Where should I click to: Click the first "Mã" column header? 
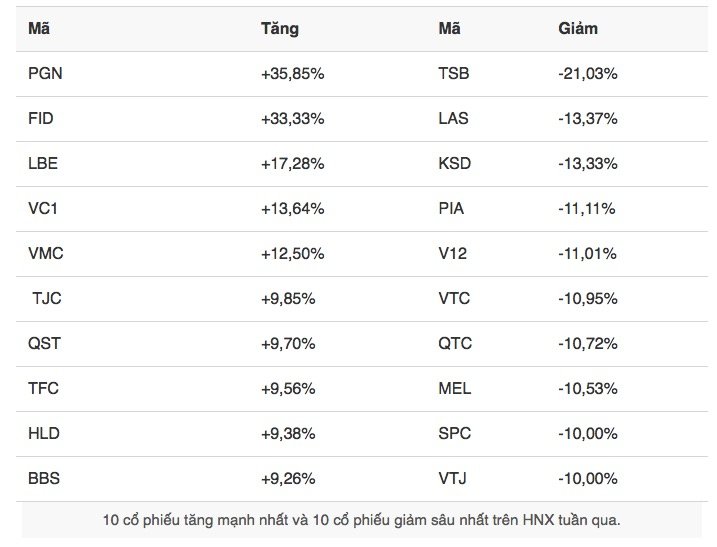(x=39, y=29)
